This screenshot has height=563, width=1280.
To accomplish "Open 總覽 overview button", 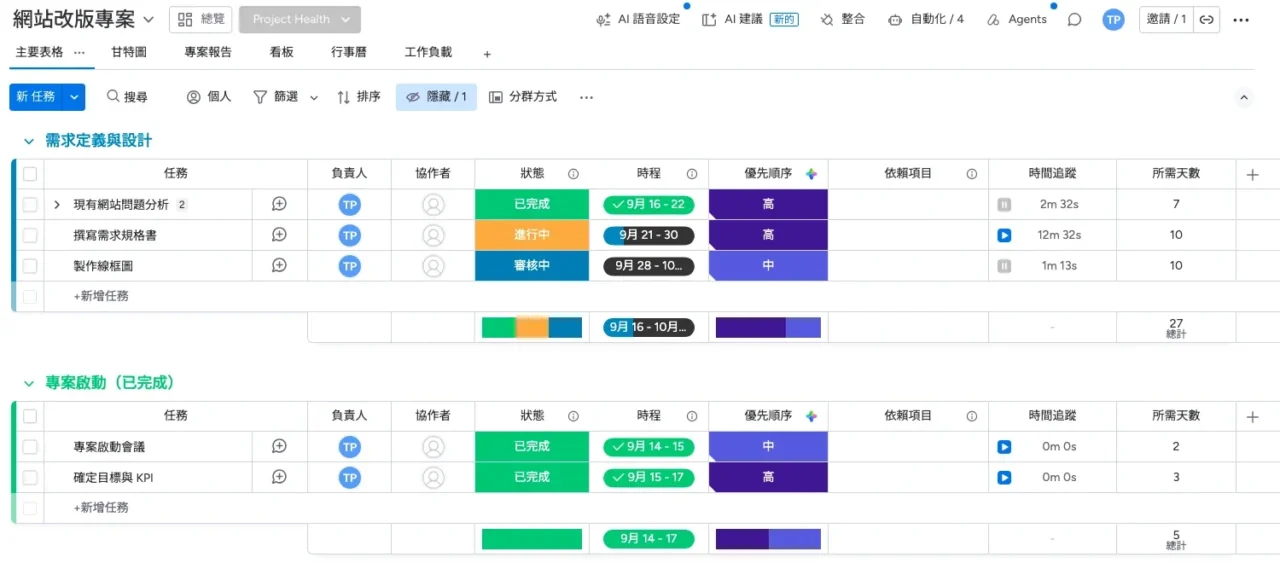I will click(201, 20).
